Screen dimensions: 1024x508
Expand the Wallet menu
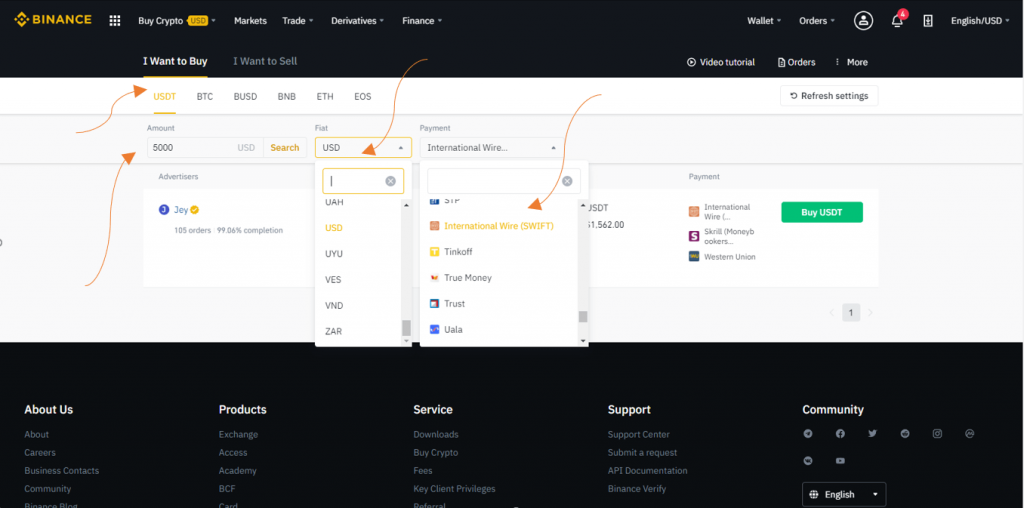(x=765, y=21)
